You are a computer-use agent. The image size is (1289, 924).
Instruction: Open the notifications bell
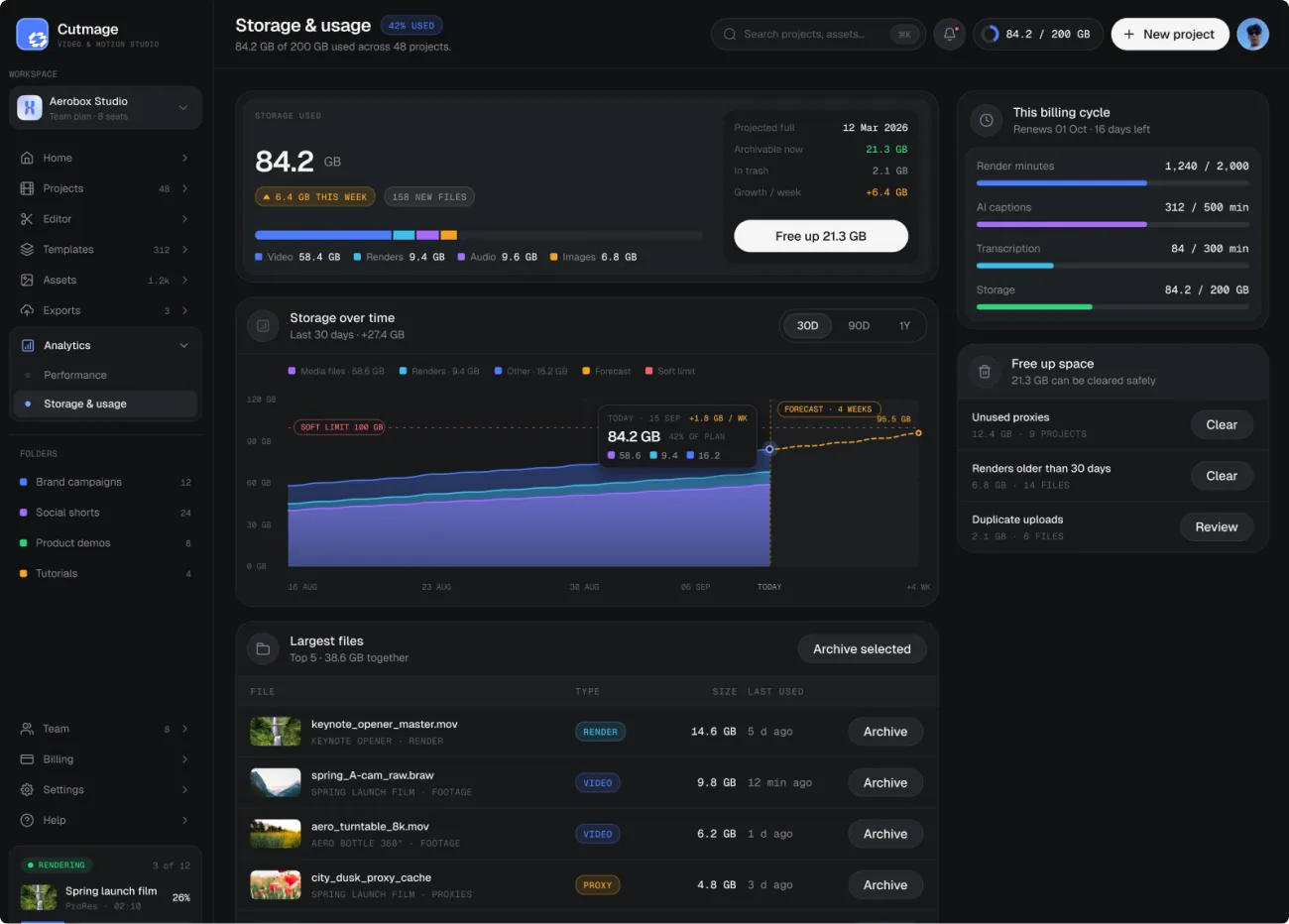click(950, 34)
